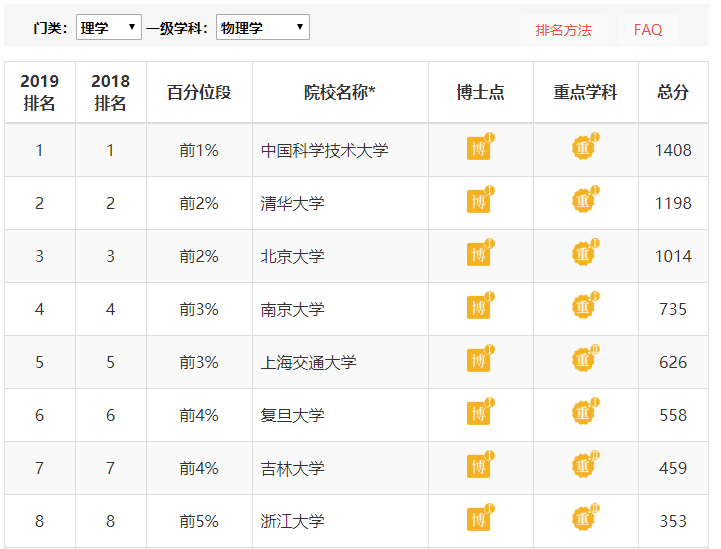Select the school name 浙江大学
Screen dimensions: 721x549
292,521
